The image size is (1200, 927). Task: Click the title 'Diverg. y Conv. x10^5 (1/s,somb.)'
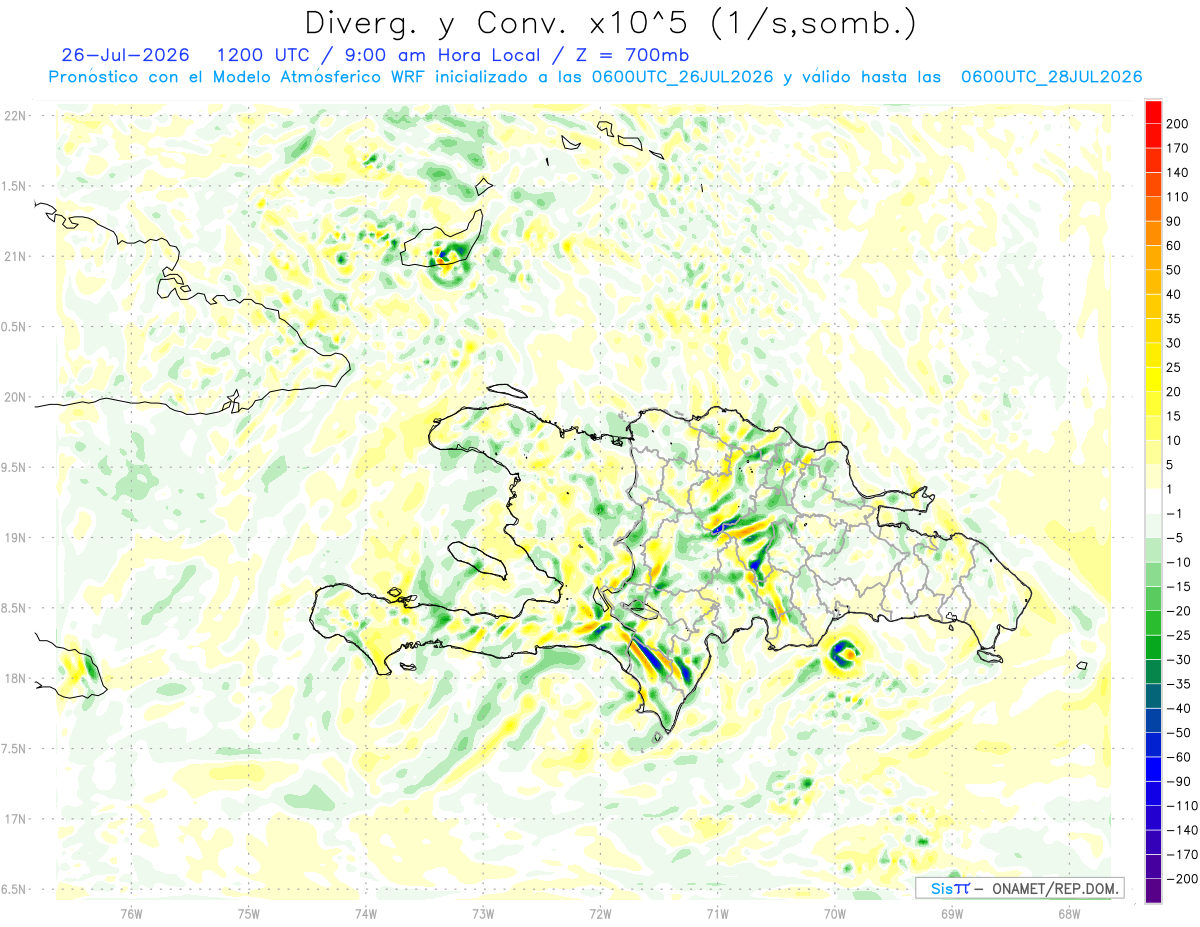coord(609,23)
